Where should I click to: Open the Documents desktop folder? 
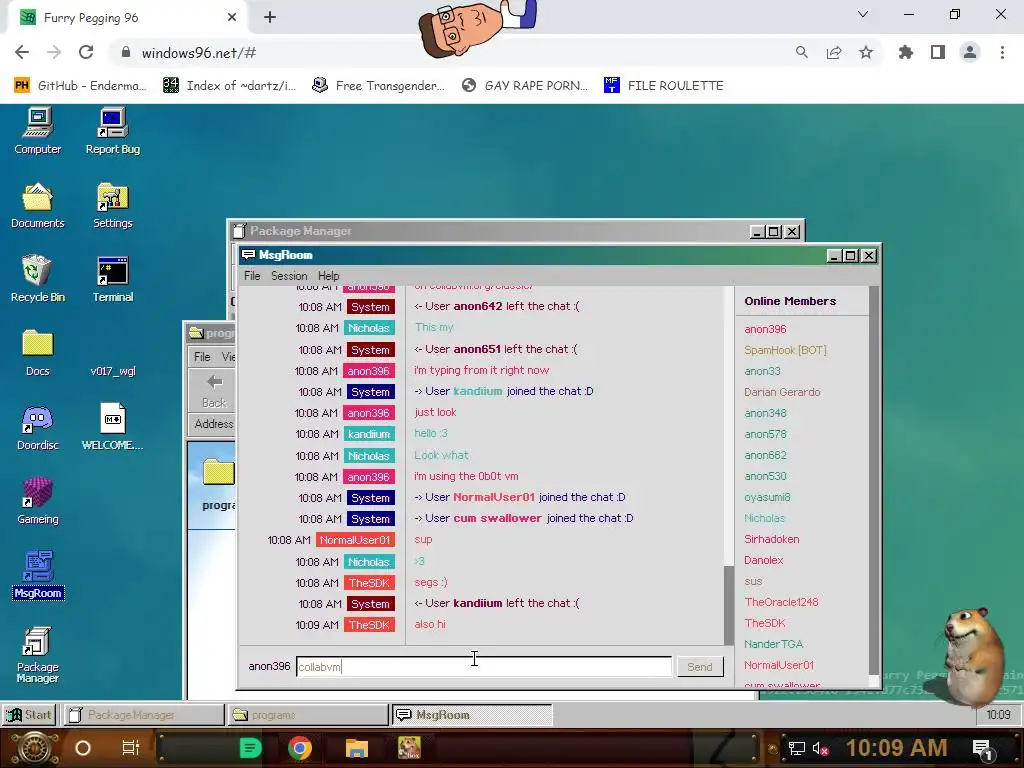click(x=37, y=205)
